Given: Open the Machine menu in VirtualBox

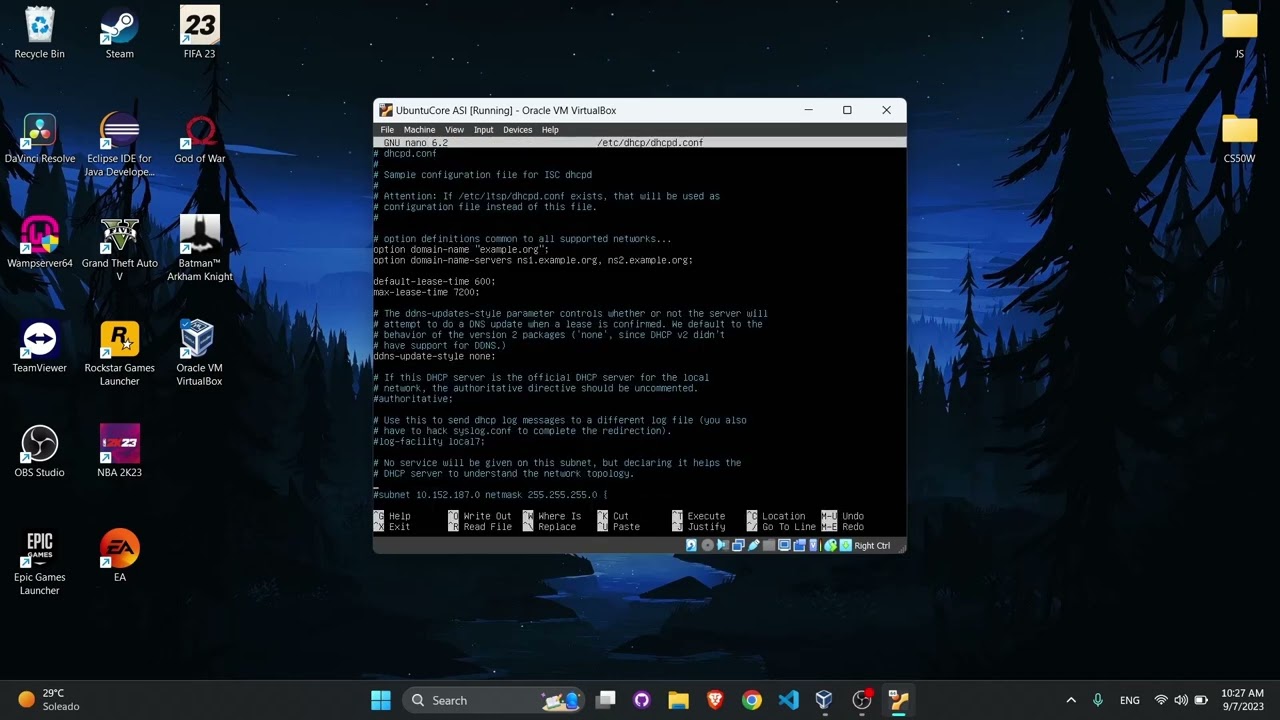Looking at the screenshot, I should (x=419, y=130).
